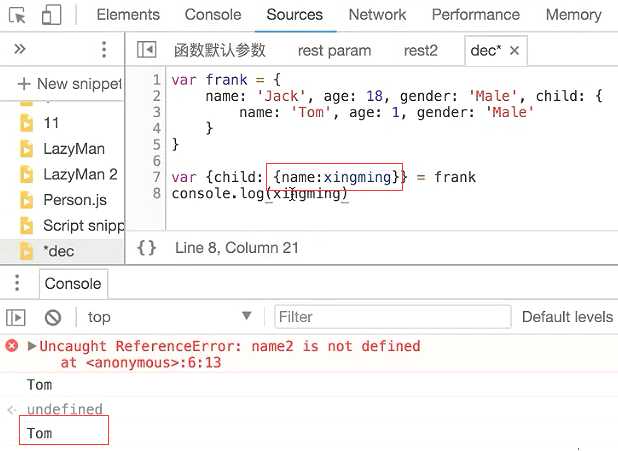
Task: Open the snippet named 11
Action: point(51,123)
